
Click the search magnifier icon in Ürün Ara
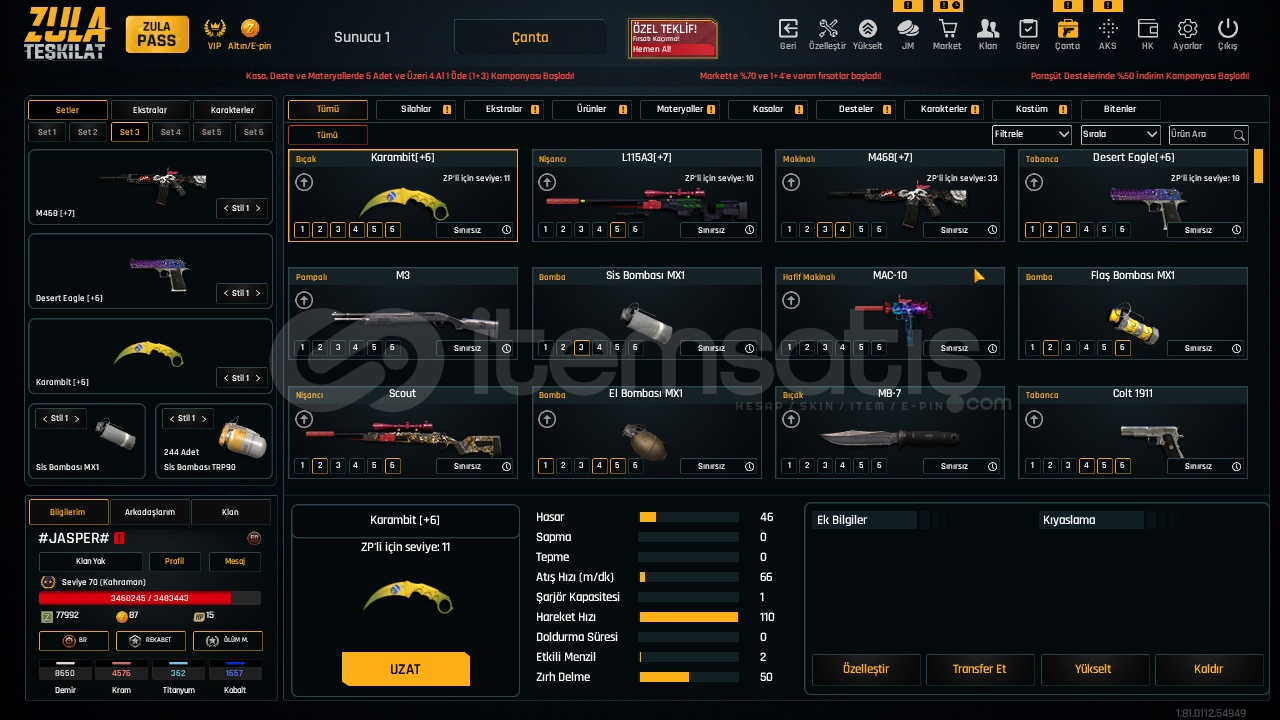pyautogui.click(x=1240, y=135)
